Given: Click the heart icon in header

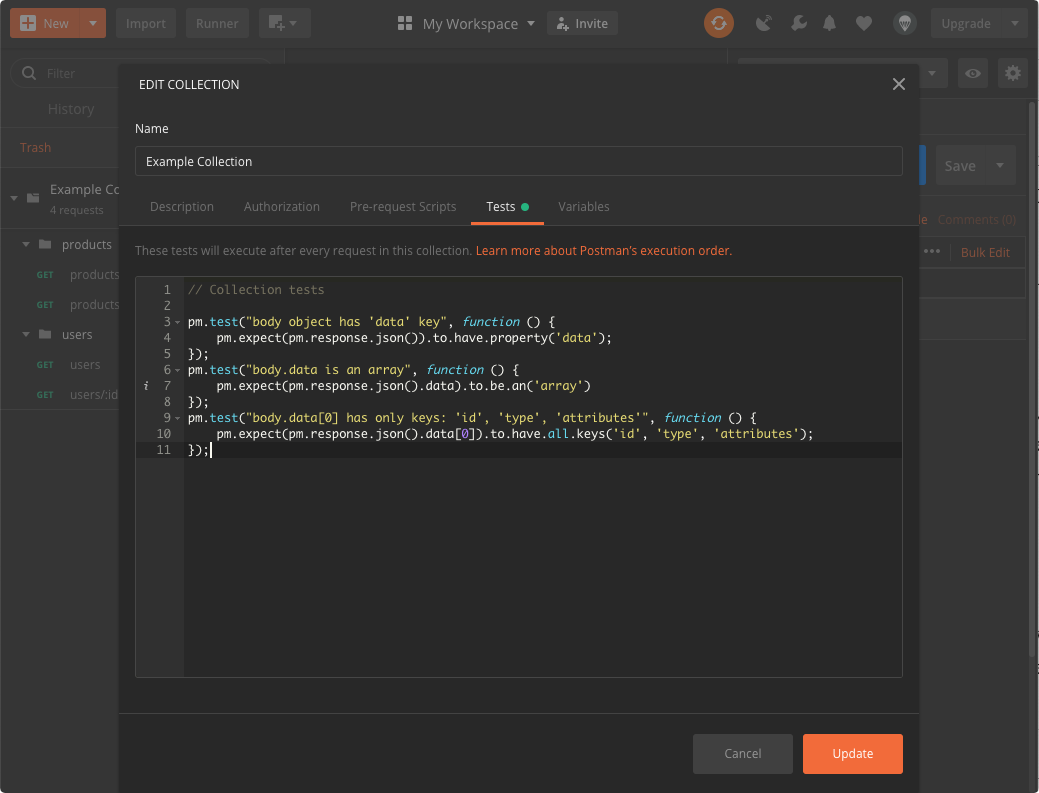Looking at the screenshot, I should pyautogui.click(x=863, y=24).
